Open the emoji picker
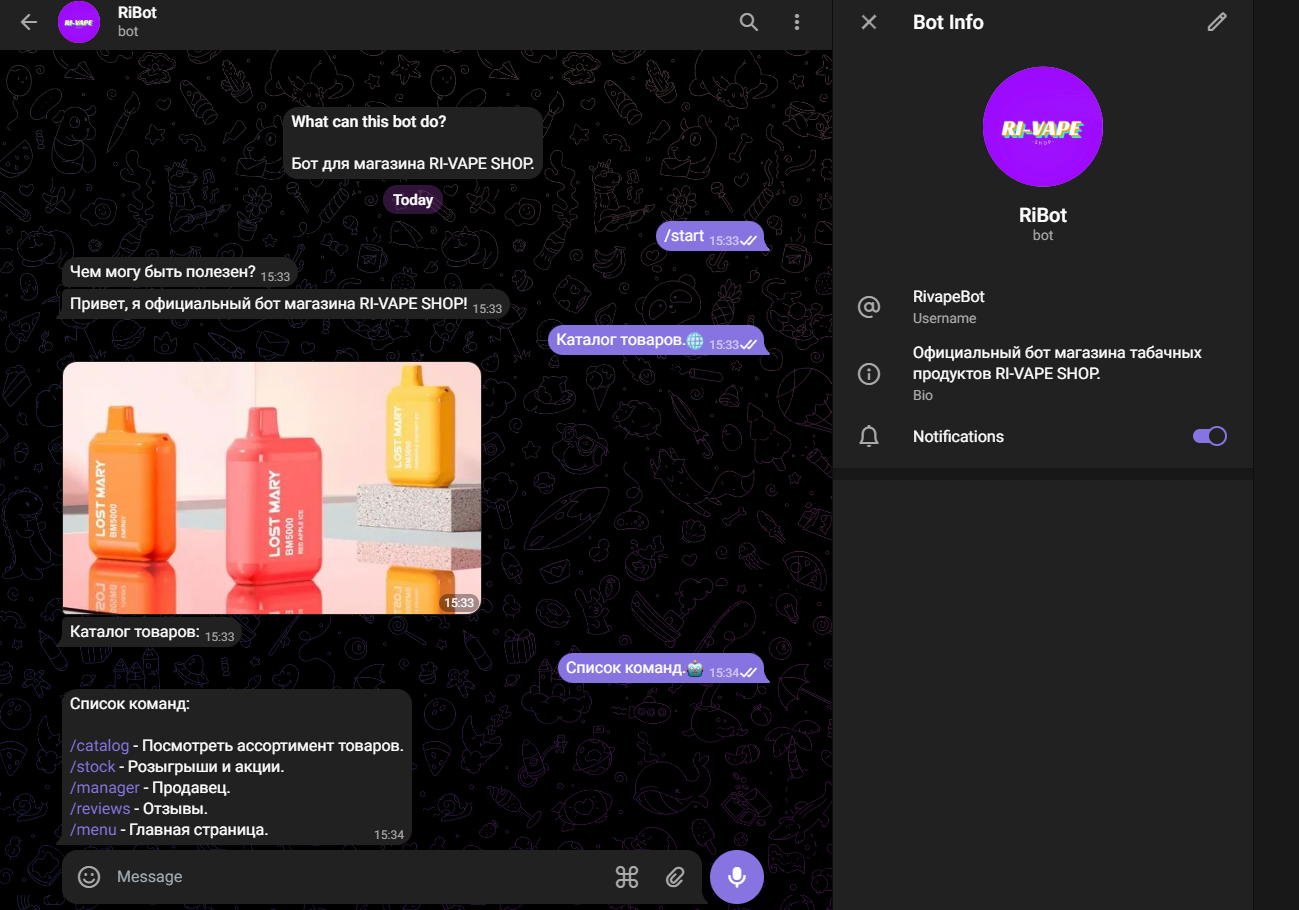 tap(89, 877)
